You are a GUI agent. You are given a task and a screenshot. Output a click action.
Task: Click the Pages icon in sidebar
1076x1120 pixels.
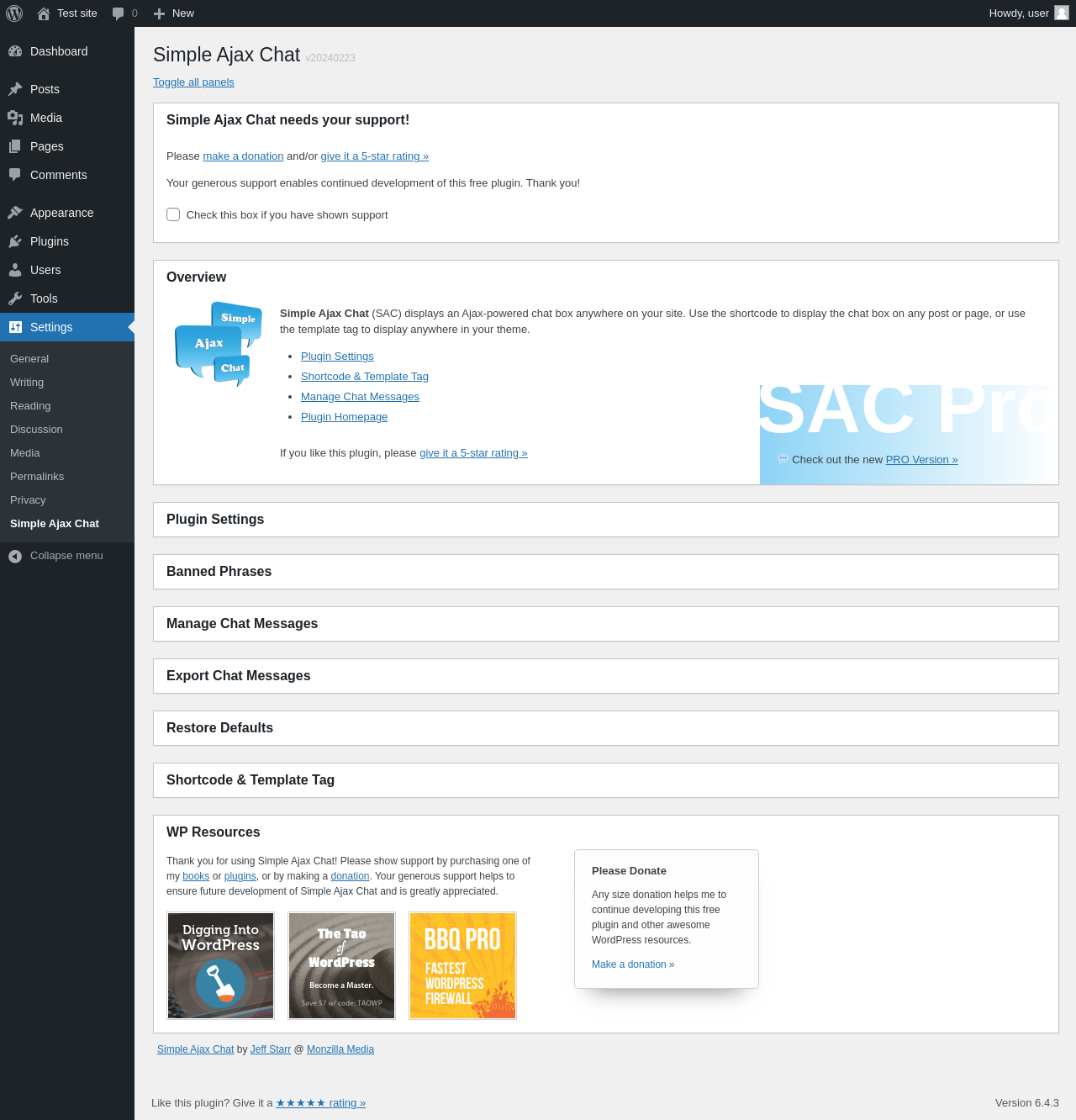15,146
